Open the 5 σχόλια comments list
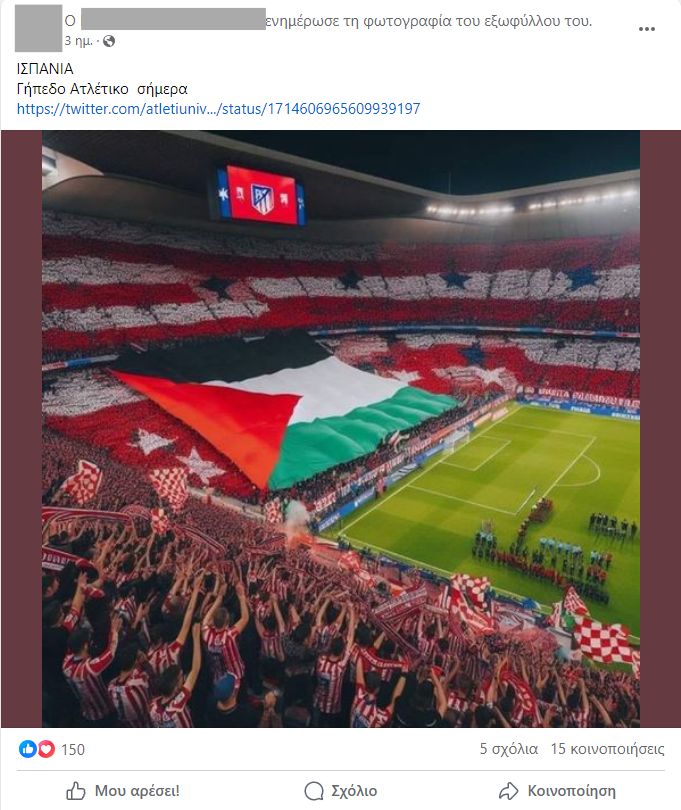The image size is (681, 810). click(x=509, y=749)
